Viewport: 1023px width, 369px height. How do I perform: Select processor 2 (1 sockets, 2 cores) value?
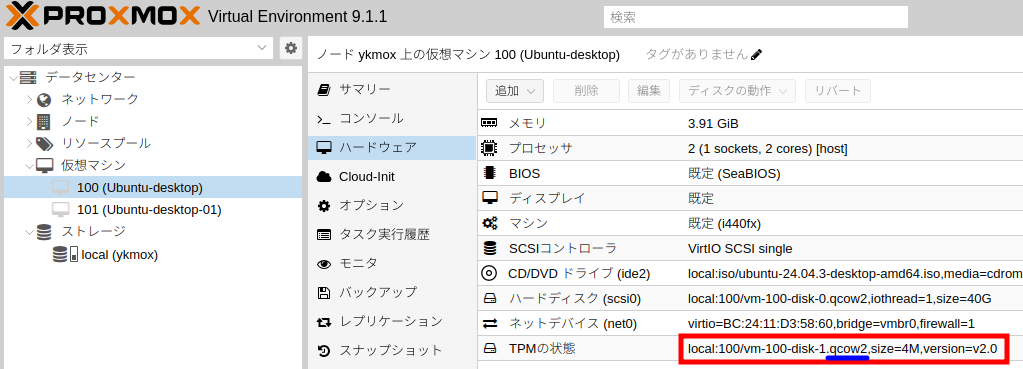point(768,149)
